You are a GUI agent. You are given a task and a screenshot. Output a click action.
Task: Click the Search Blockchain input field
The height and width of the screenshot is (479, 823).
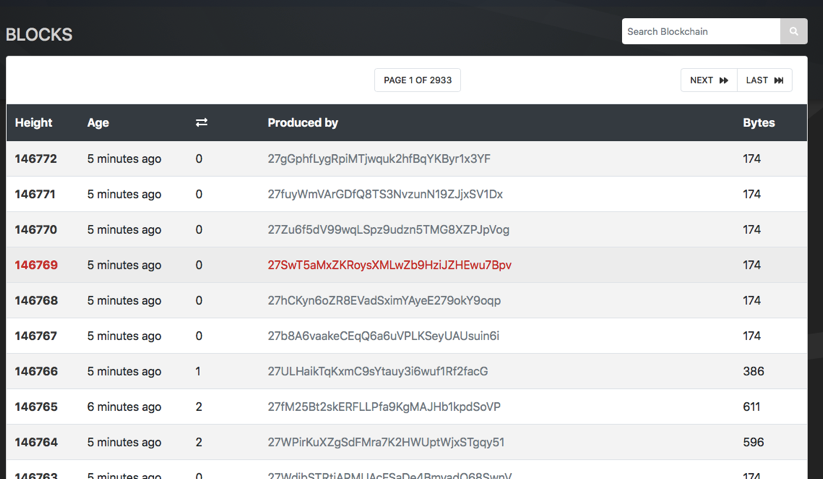pos(700,32)
